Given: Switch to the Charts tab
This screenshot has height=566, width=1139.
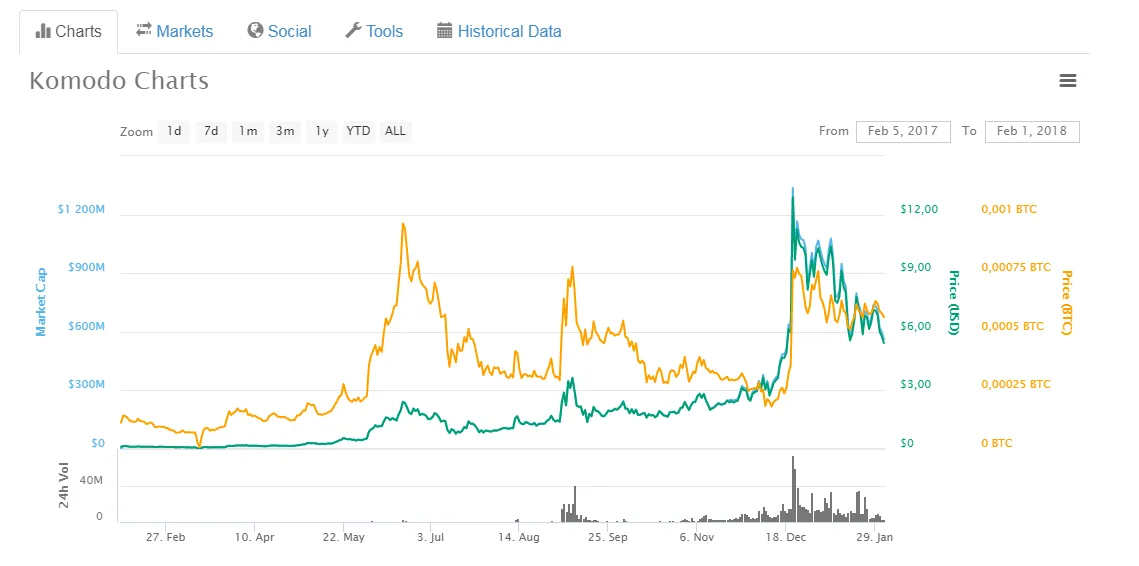Looking at the screenshot, I should tap(68, 32).
